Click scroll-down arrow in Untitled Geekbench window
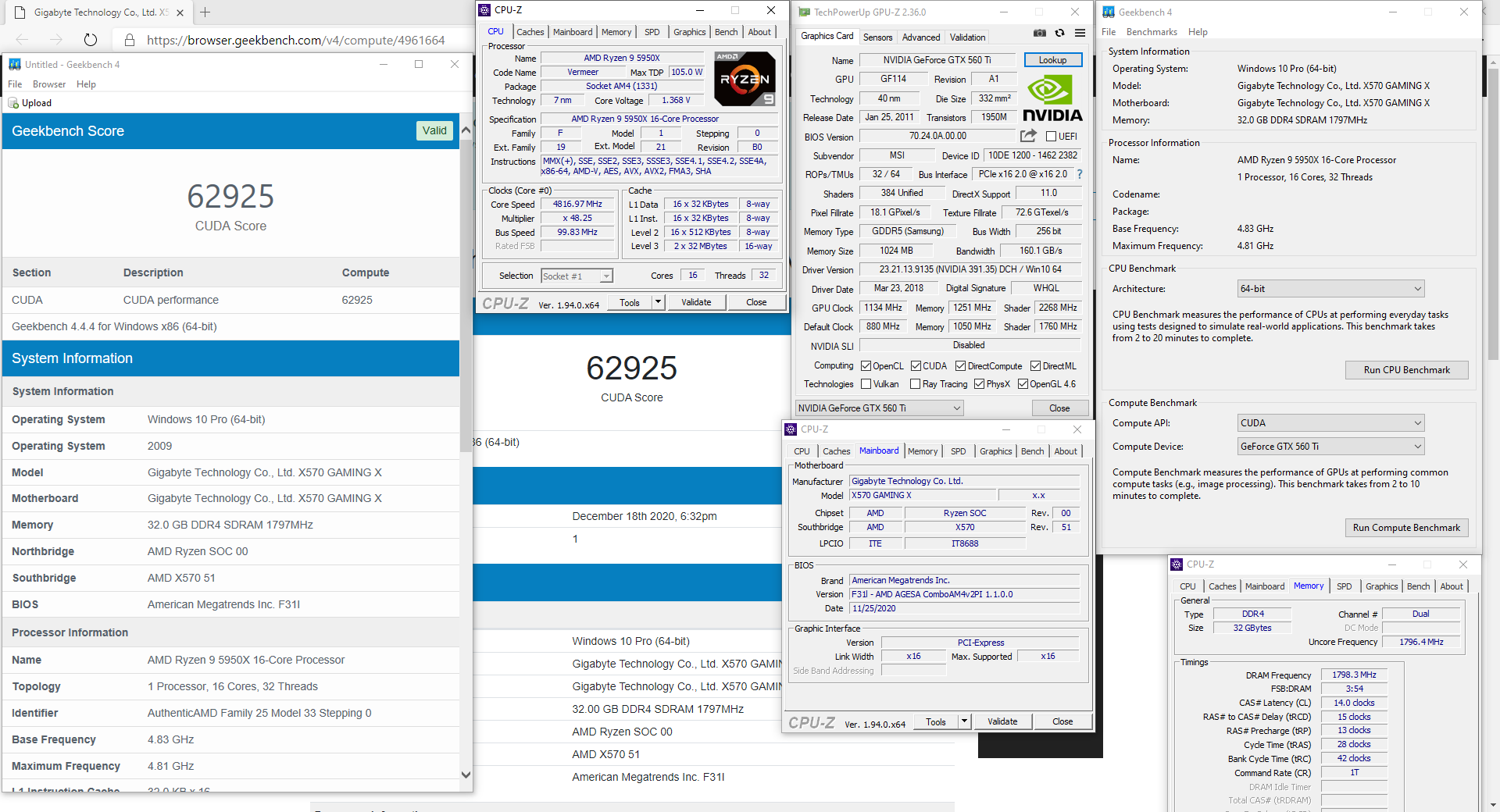 click(466, 775)
